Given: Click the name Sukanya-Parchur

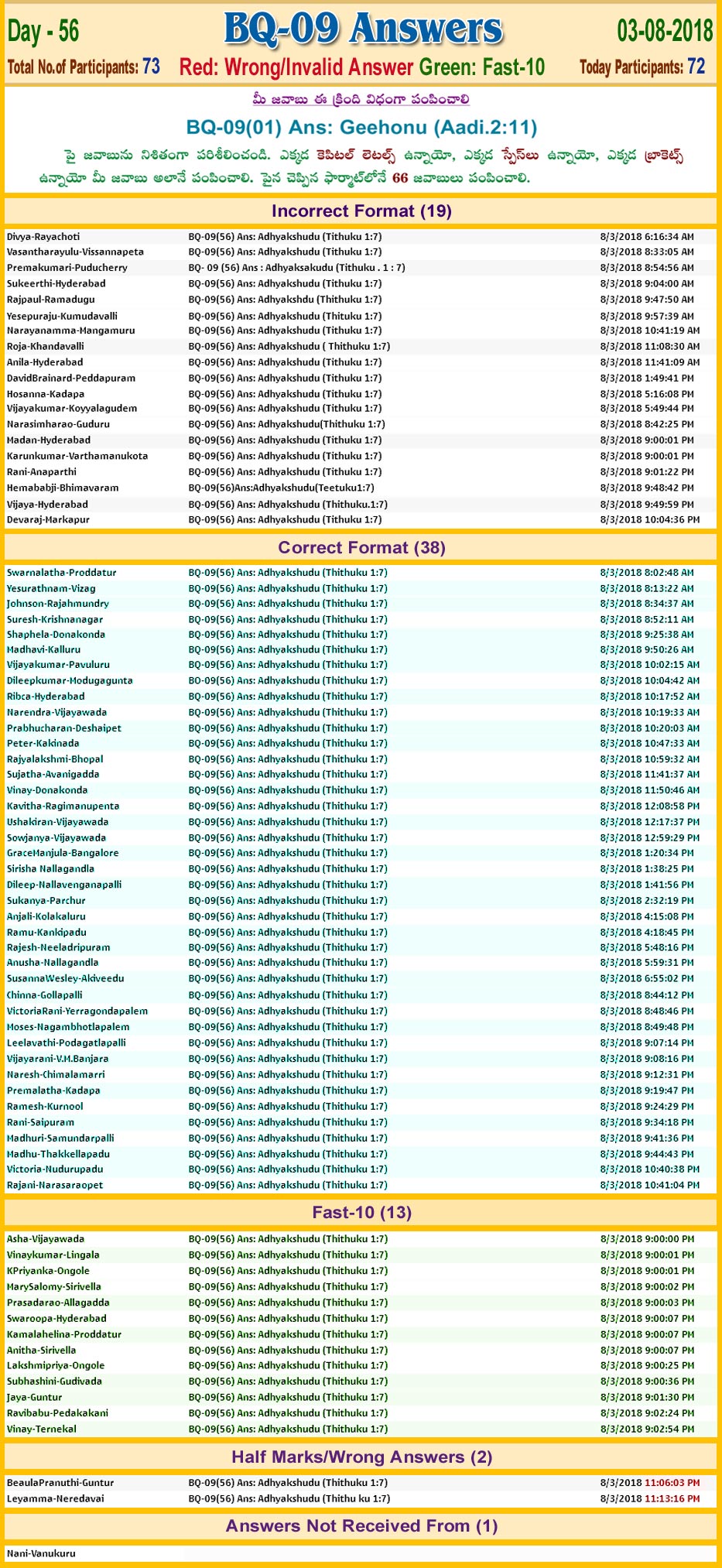Looking at the screenshot, I should pos(46,901).
